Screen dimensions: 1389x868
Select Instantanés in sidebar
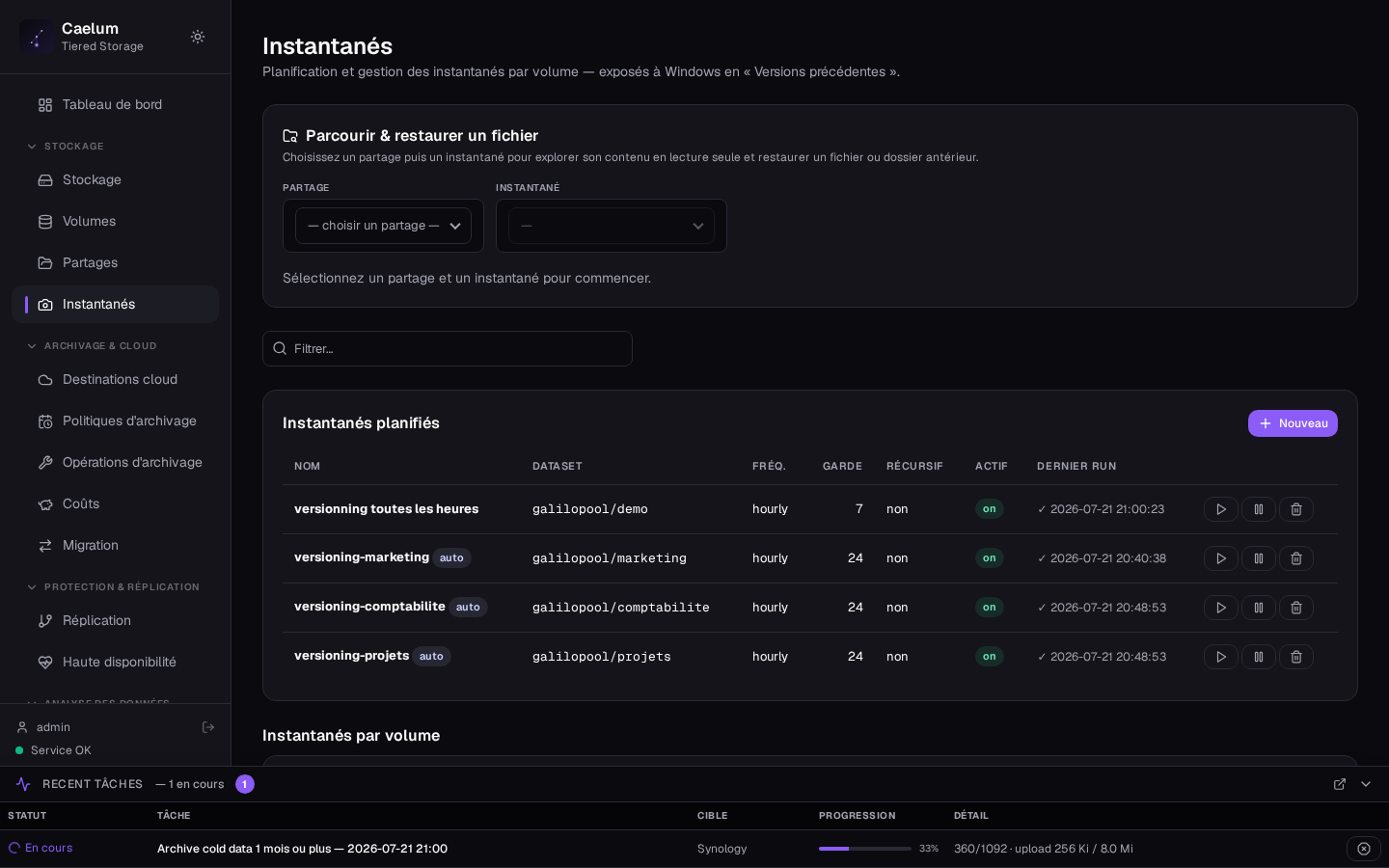click(x=115, y=304)
